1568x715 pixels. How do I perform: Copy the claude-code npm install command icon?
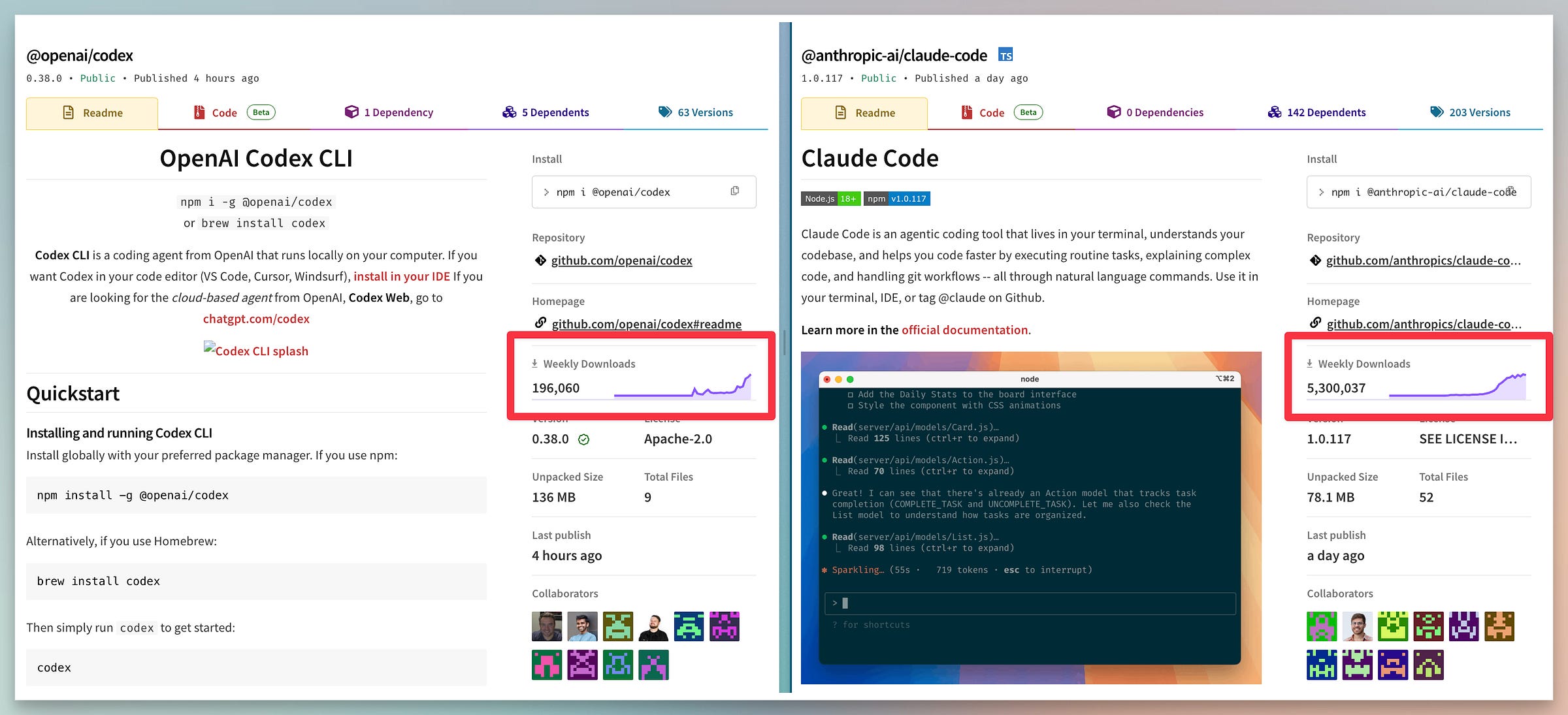point(1511,191)
